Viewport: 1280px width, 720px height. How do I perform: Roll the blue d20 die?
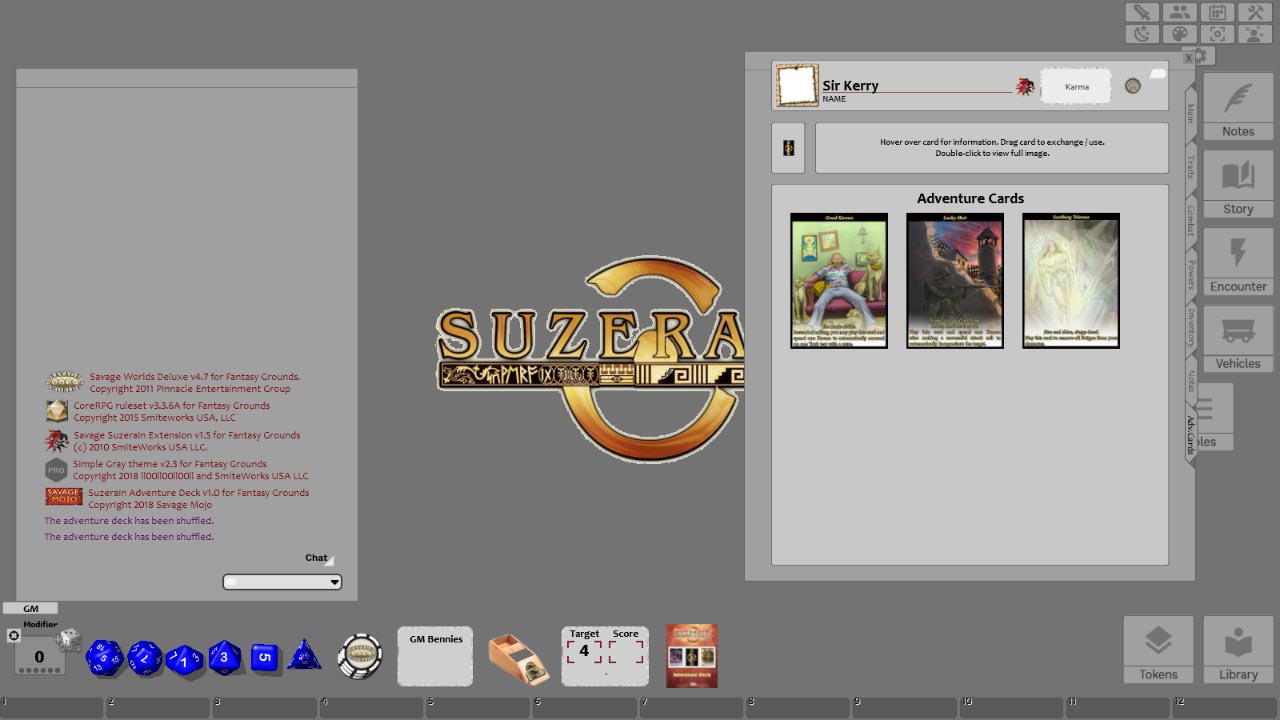(104, 656)
